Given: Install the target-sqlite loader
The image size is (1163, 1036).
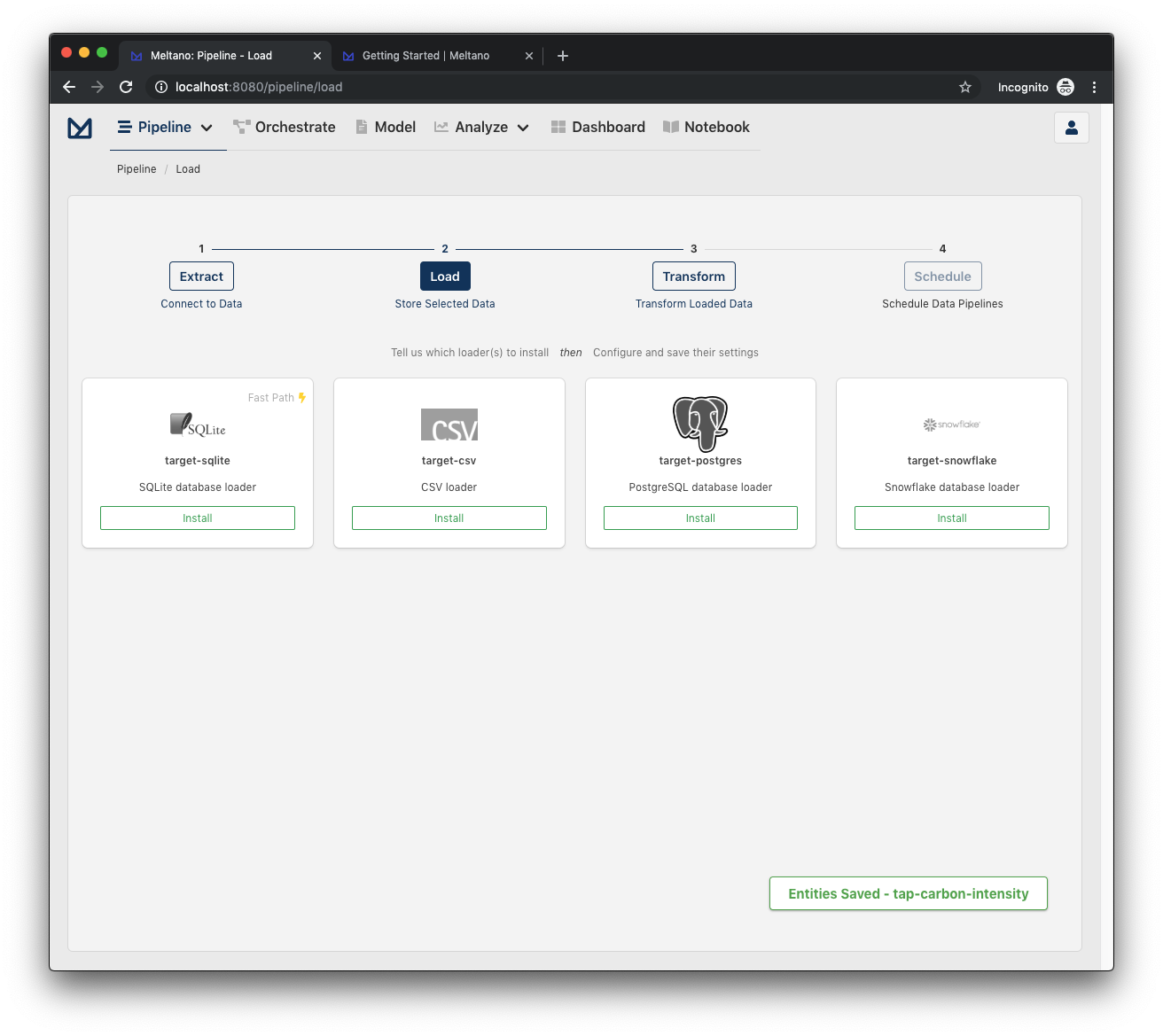Looking at the screenshot, I should pyautogui.click(x=198, y=518).
